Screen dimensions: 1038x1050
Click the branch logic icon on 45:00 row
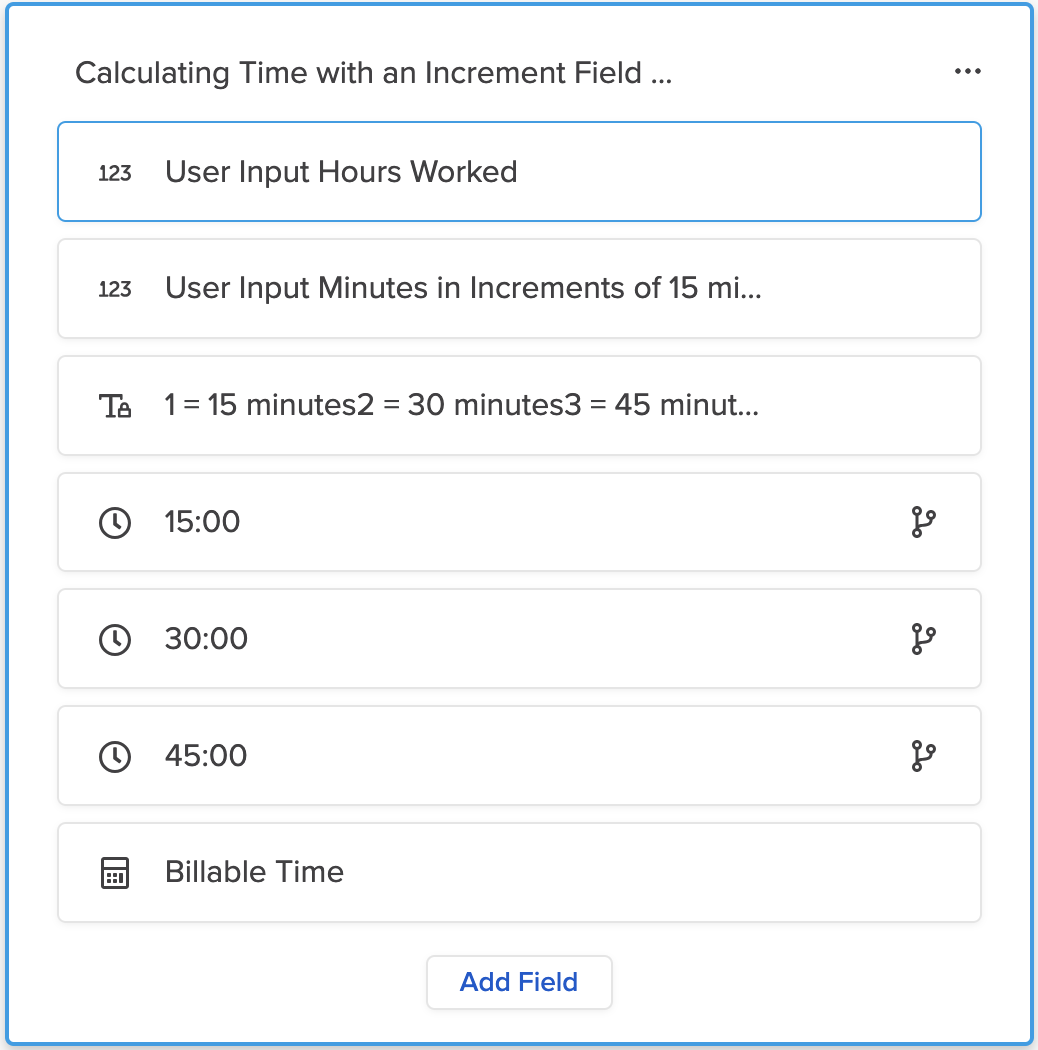point(923,756)
